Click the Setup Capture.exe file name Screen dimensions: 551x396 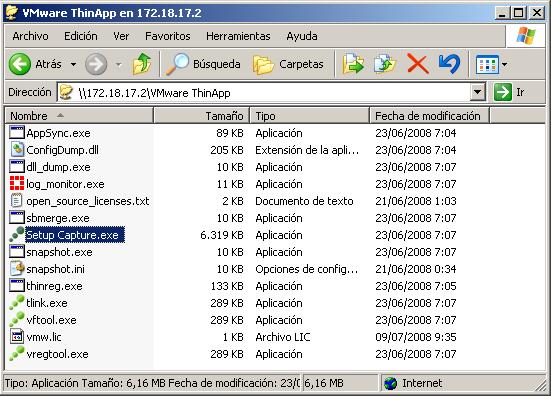[x=75, y=235]
